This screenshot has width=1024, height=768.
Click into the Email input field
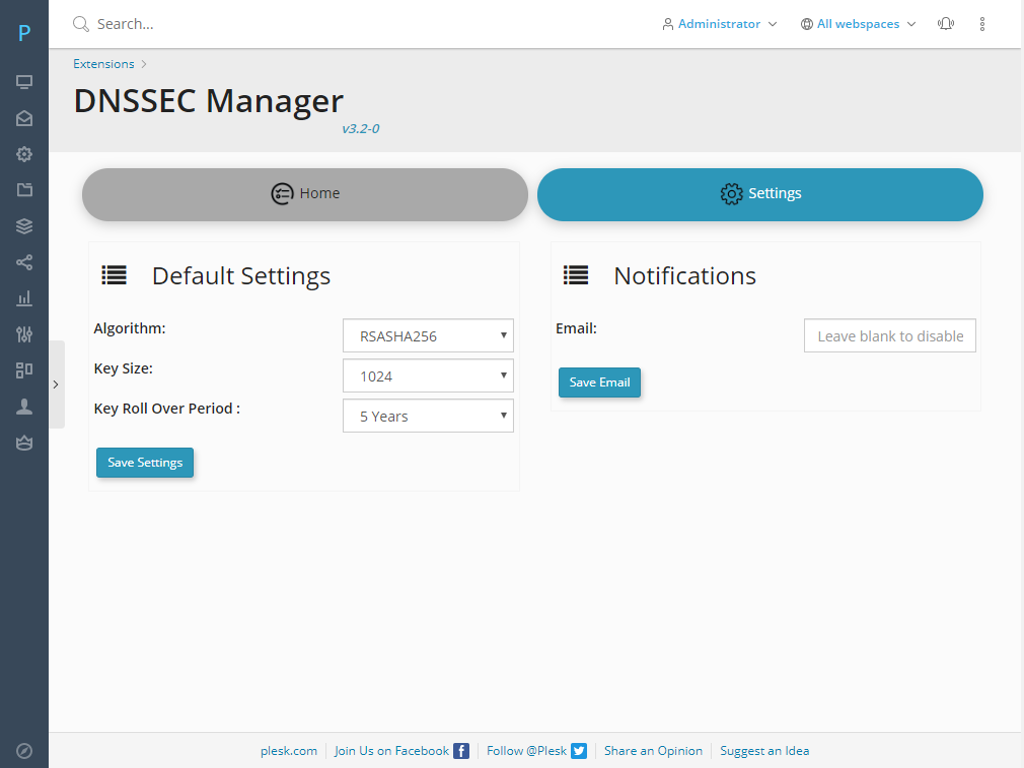(889, 336)
